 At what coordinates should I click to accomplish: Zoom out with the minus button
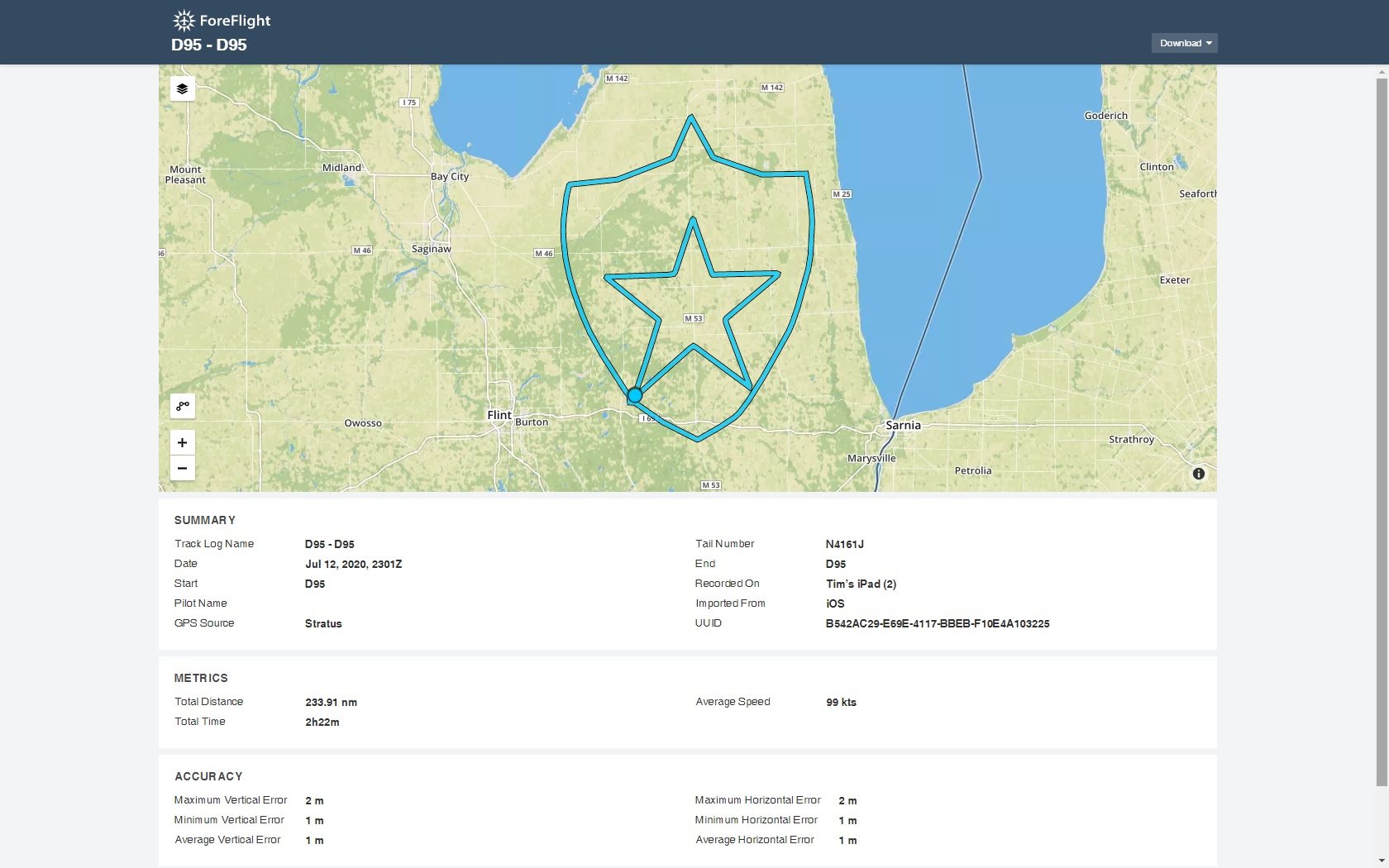(182, 468)
